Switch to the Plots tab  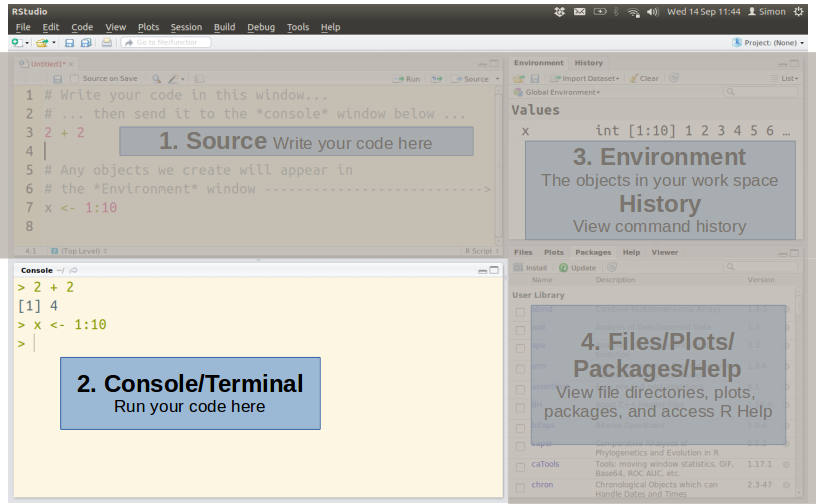[x=554, y=252]
